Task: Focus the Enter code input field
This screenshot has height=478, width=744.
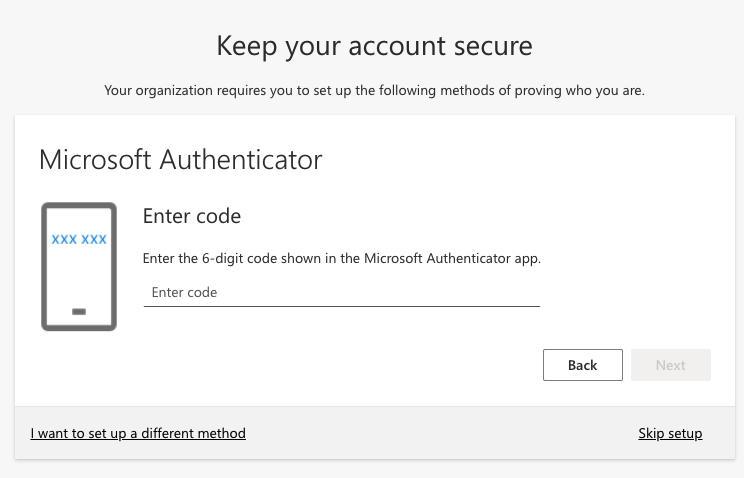Action: [341, 292]
